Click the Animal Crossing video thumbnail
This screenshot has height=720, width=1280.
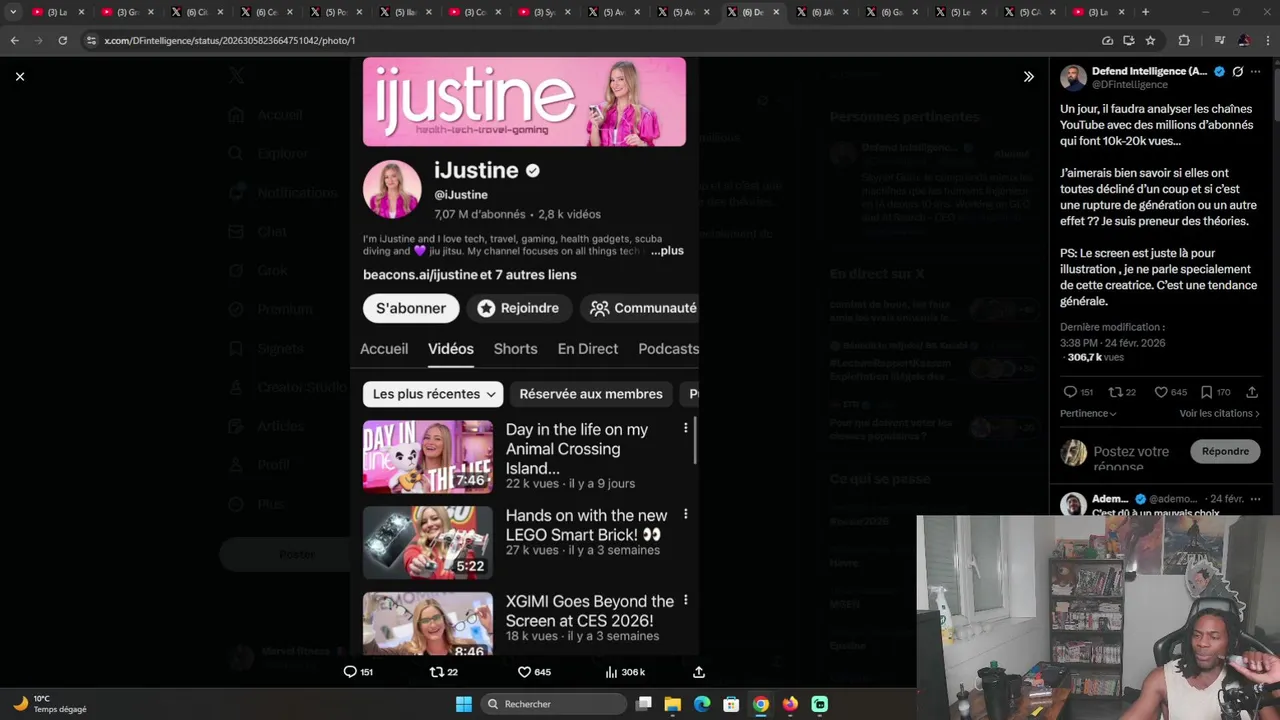(428, 456)
